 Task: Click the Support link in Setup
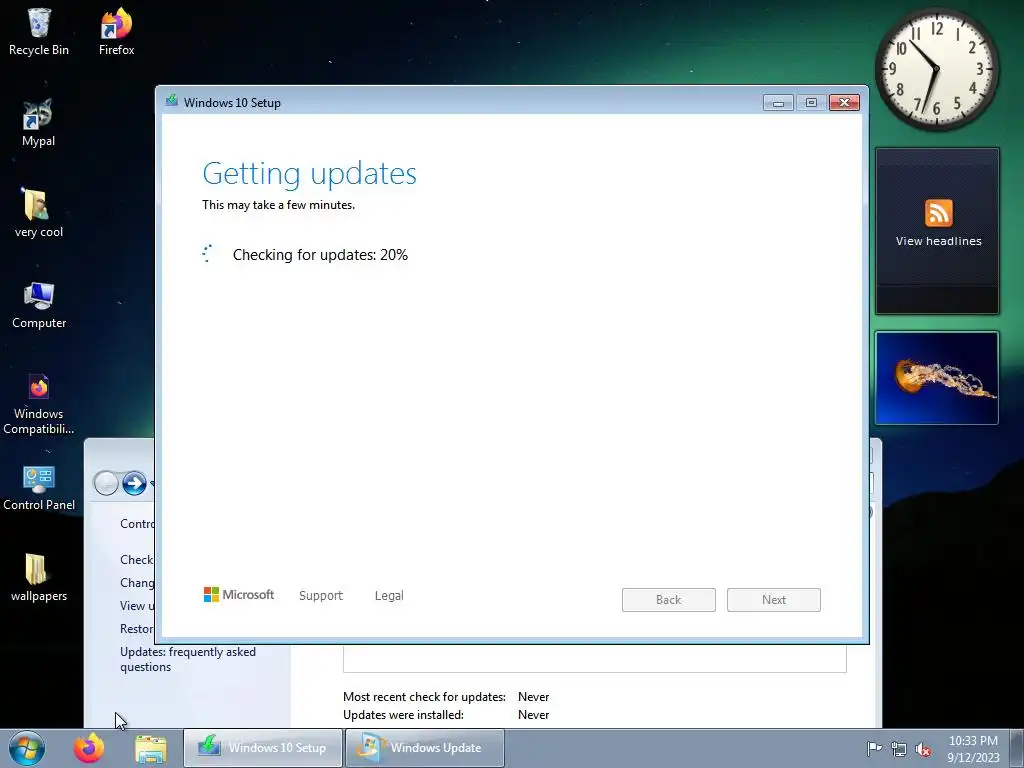(321, 596)
